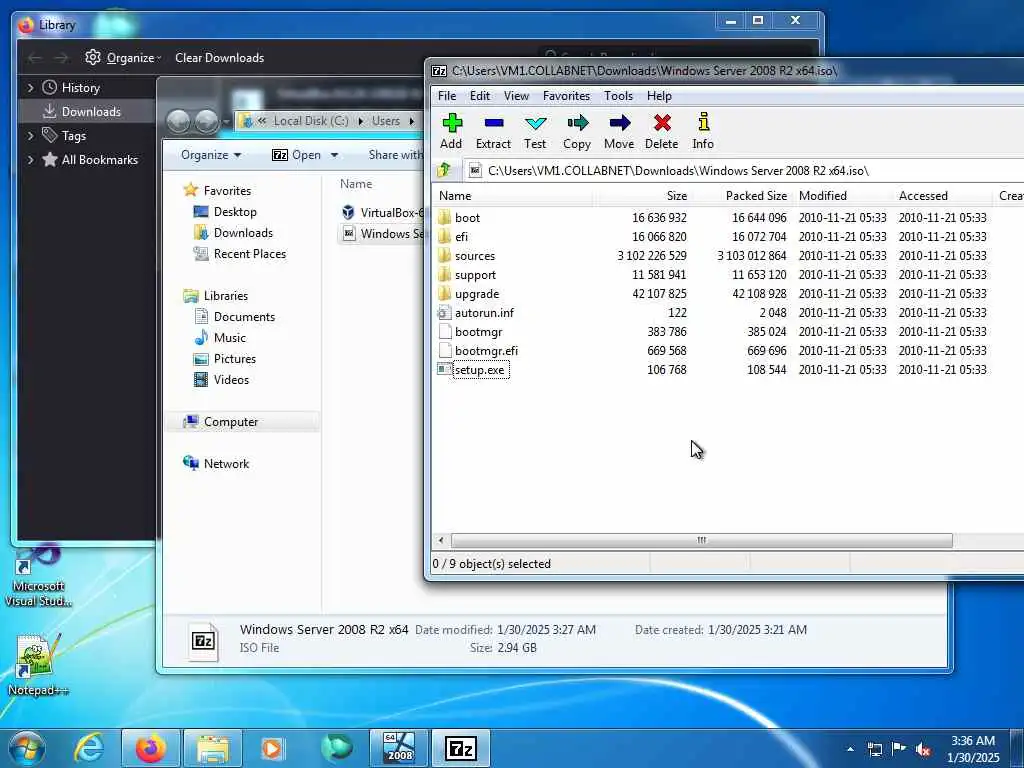
Task: Click the 7-Zip horizontal scrollbar thumb
Action: coord(701,540)
